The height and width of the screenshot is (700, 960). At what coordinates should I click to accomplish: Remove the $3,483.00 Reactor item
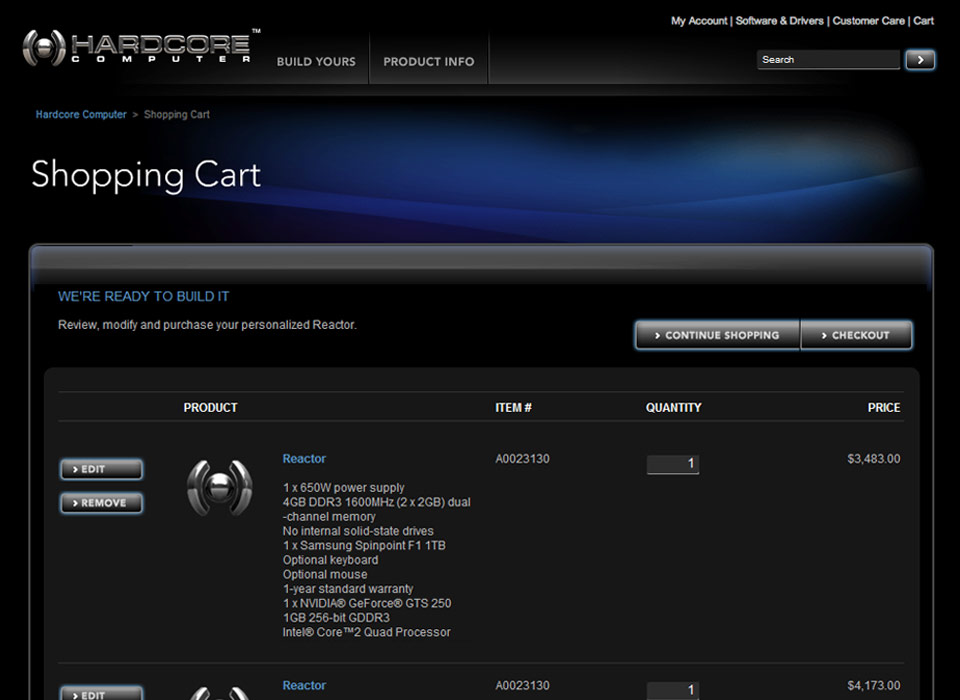(101, 503)
